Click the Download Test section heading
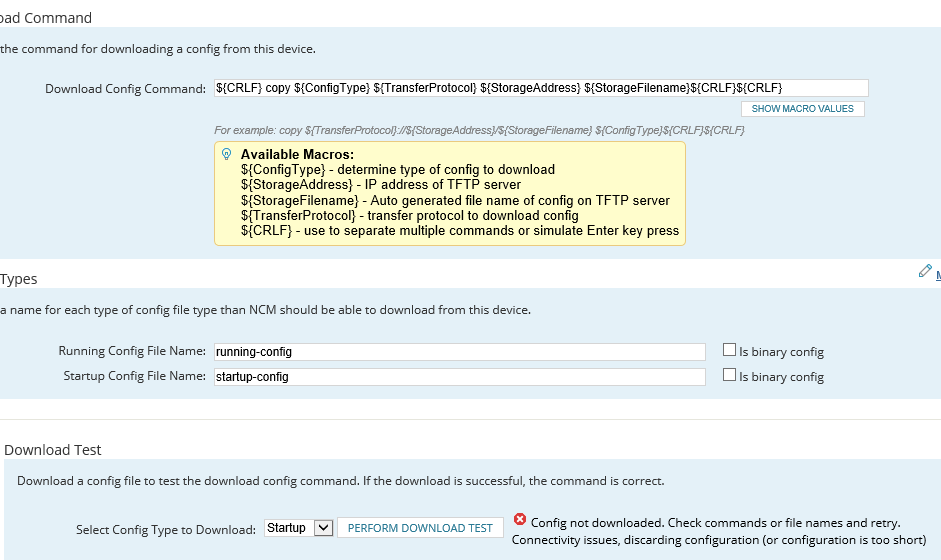 (53, 450)
